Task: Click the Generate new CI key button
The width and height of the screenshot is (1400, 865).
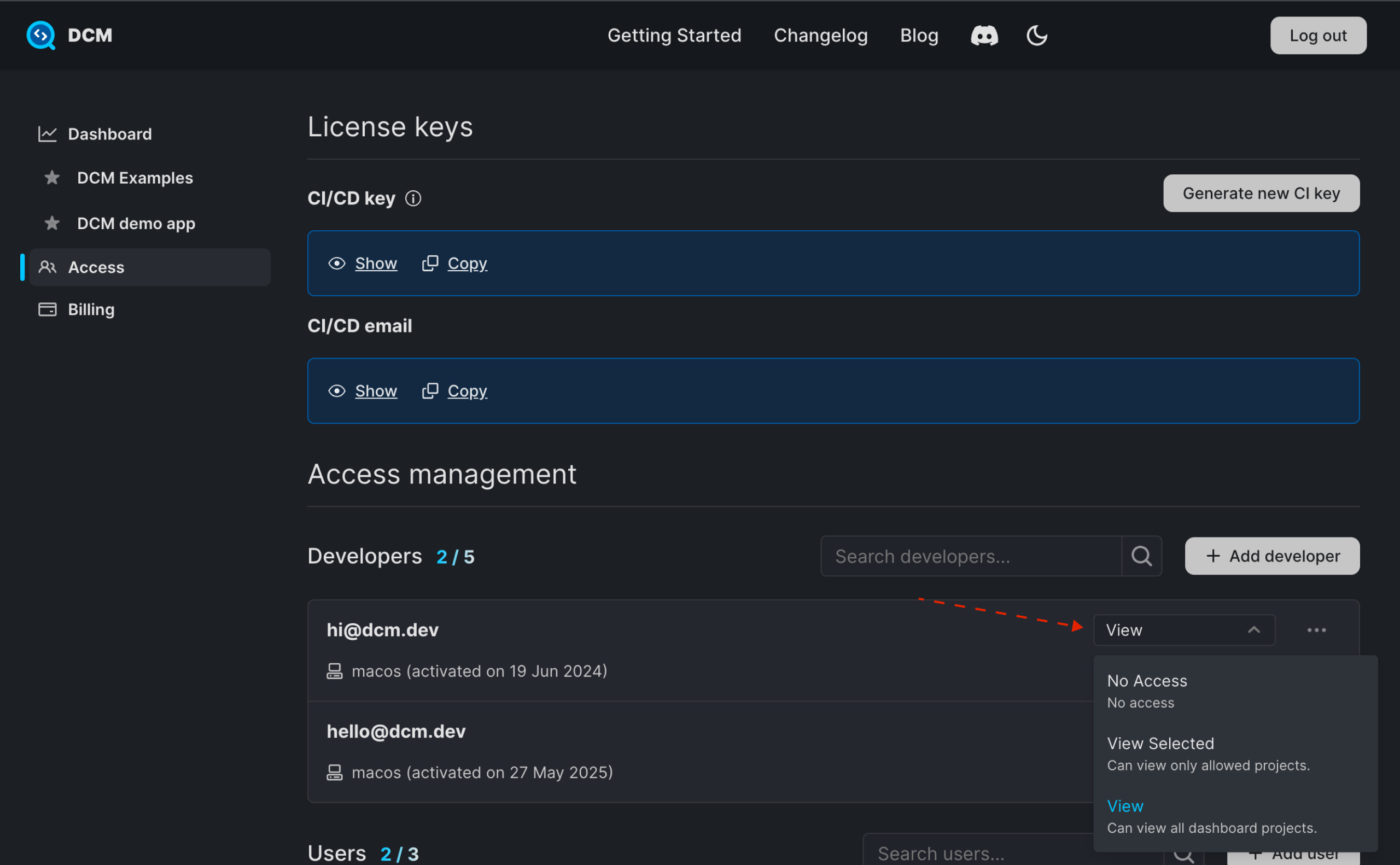Action: pyautogui.click(x=1261, y=193)
